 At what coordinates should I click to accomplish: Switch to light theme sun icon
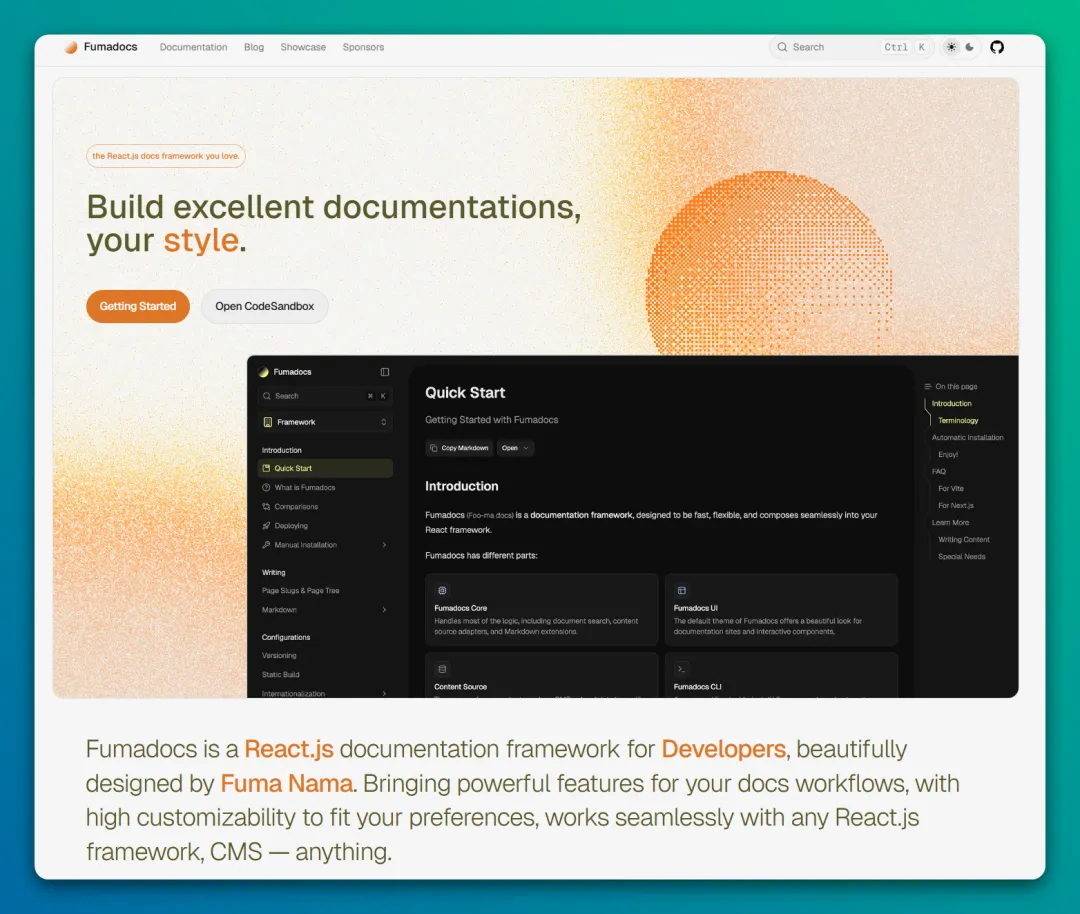click(951, 47)
